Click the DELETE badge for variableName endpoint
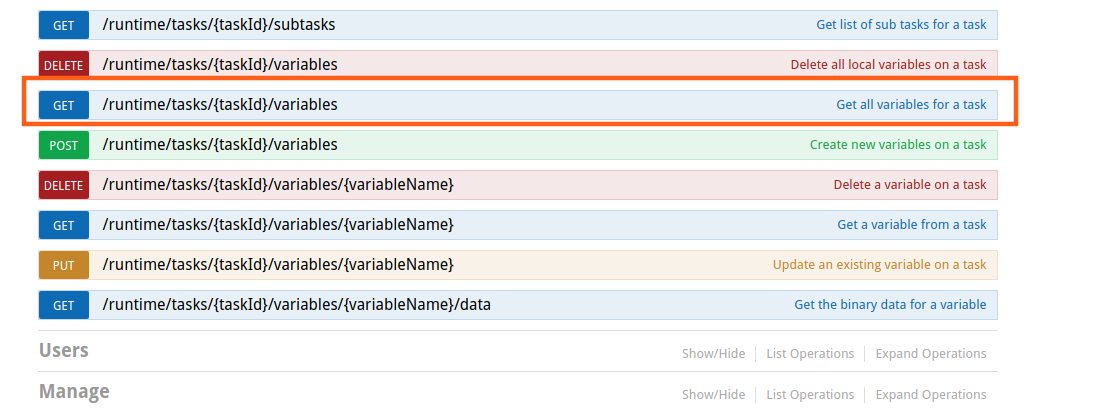The height and width of the screenshot is (408, 1100). pos(64,185)
